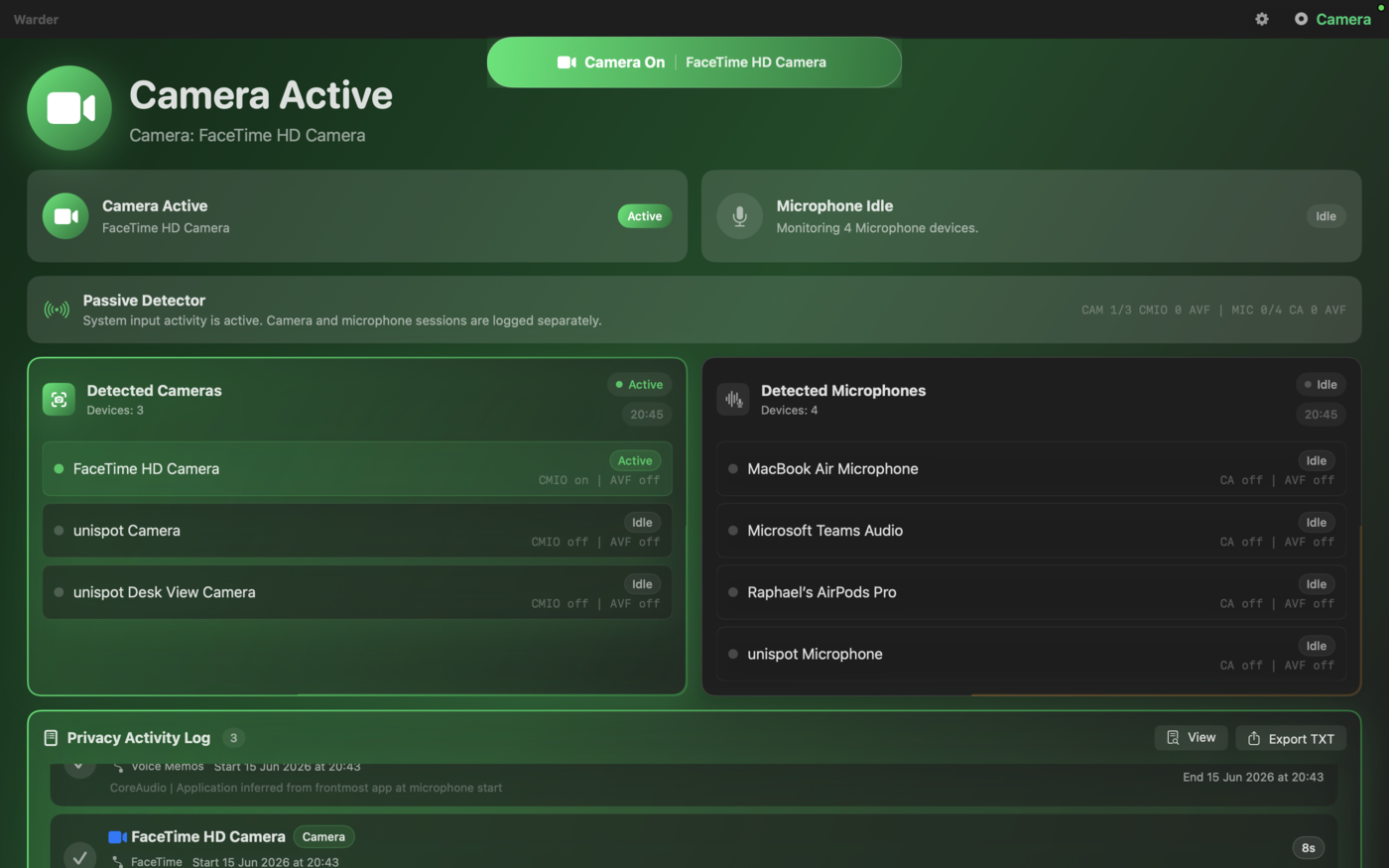Select the MacBook Air Microphone row

1031,468
